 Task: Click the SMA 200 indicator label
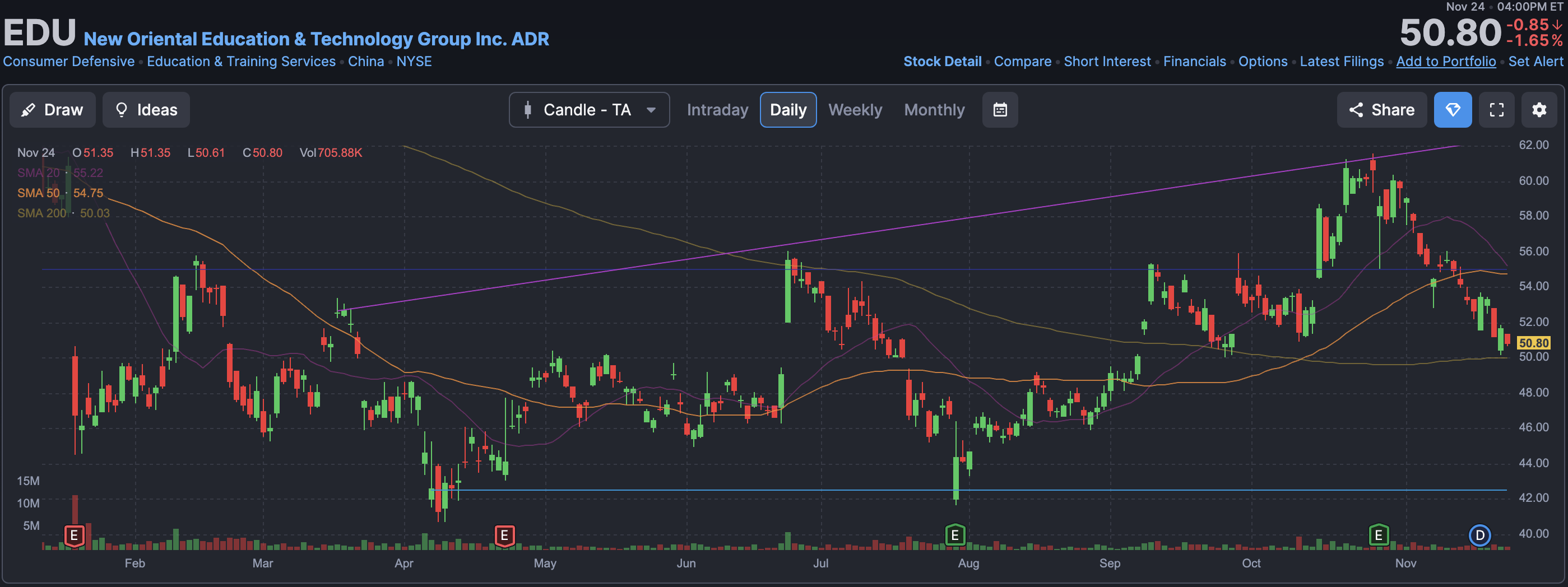[41, 213]
